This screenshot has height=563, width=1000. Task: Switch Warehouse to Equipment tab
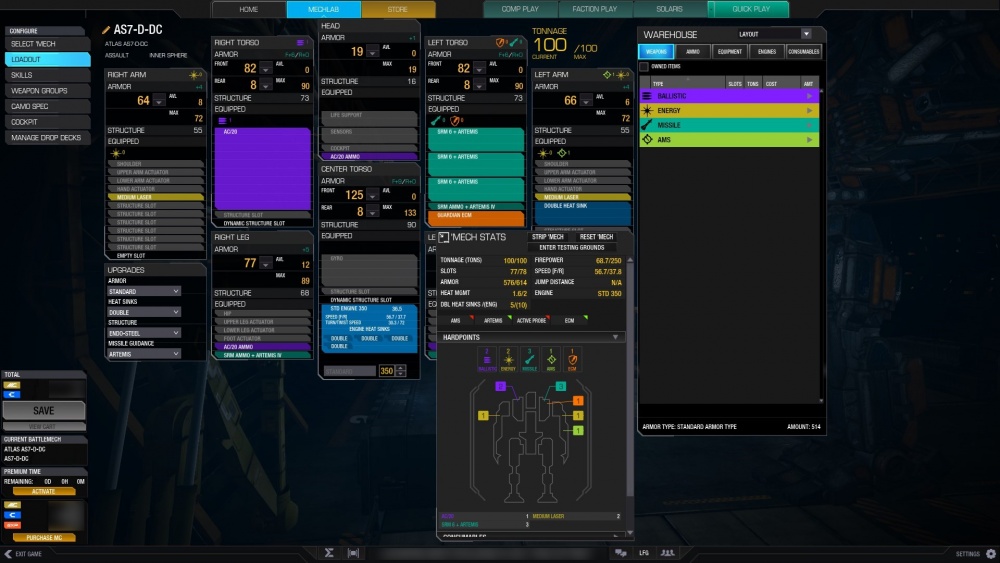[730, 52]
